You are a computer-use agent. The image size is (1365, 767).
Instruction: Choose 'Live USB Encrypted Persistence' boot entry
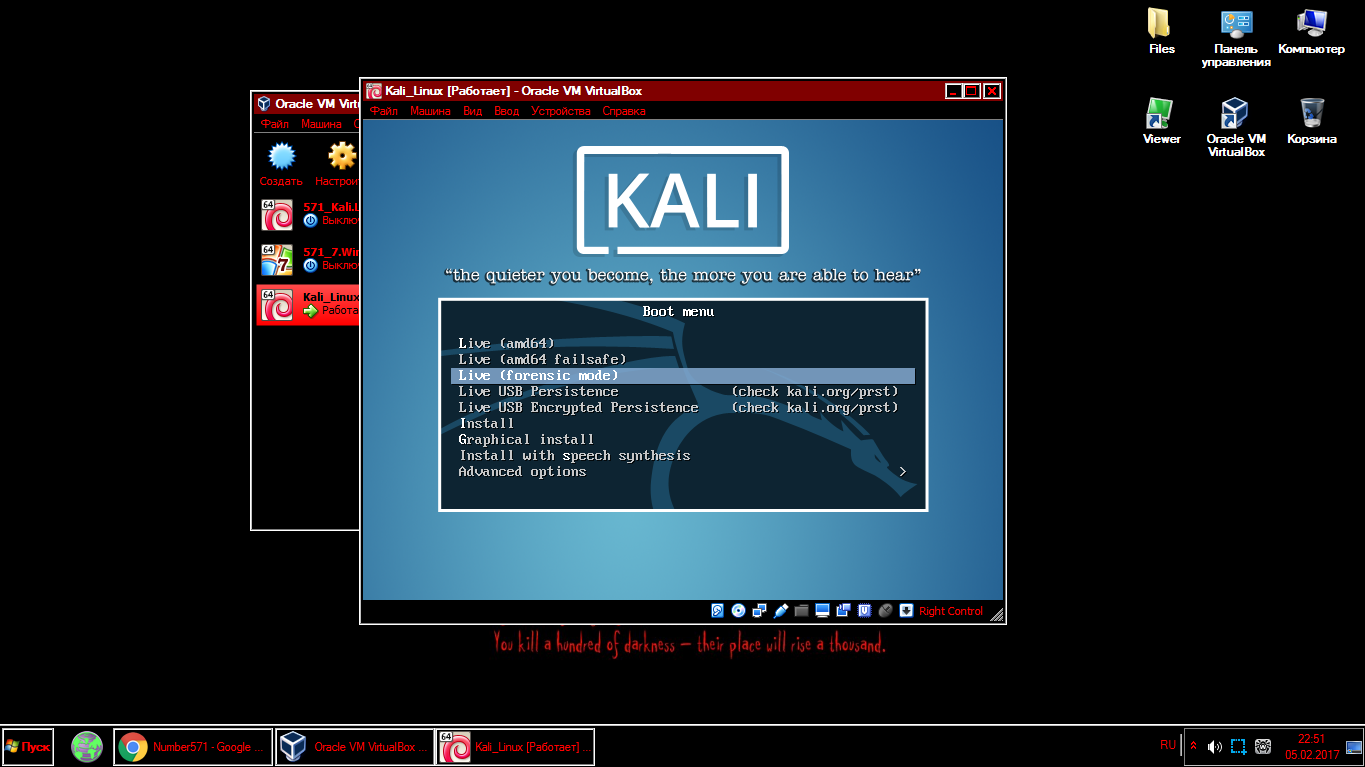682,407
